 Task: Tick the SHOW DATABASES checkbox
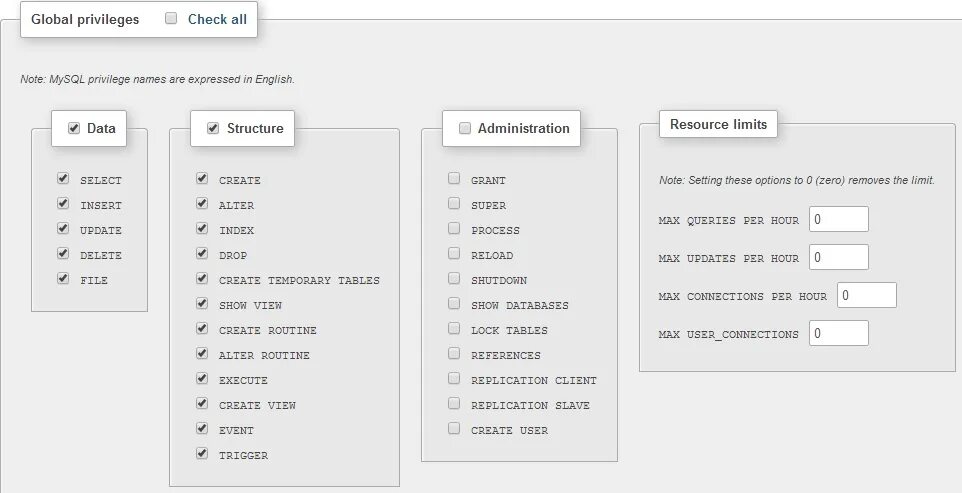point(454,304)
